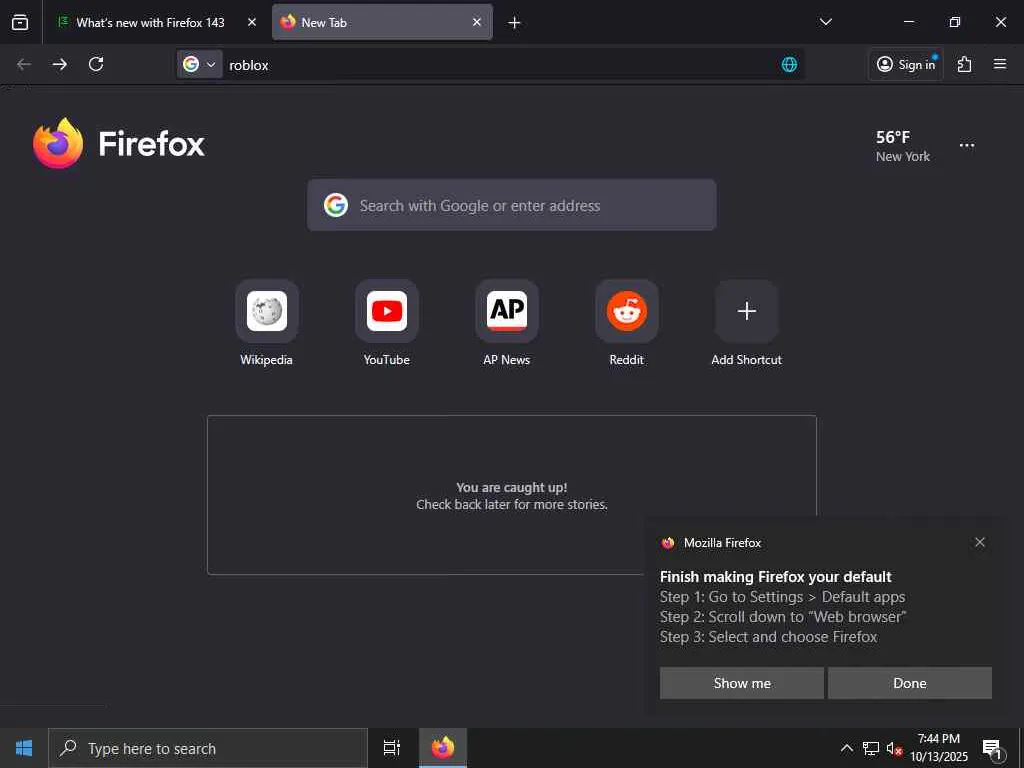
Task: Click the Show me button in notification
Action: (x=742, y=682)
